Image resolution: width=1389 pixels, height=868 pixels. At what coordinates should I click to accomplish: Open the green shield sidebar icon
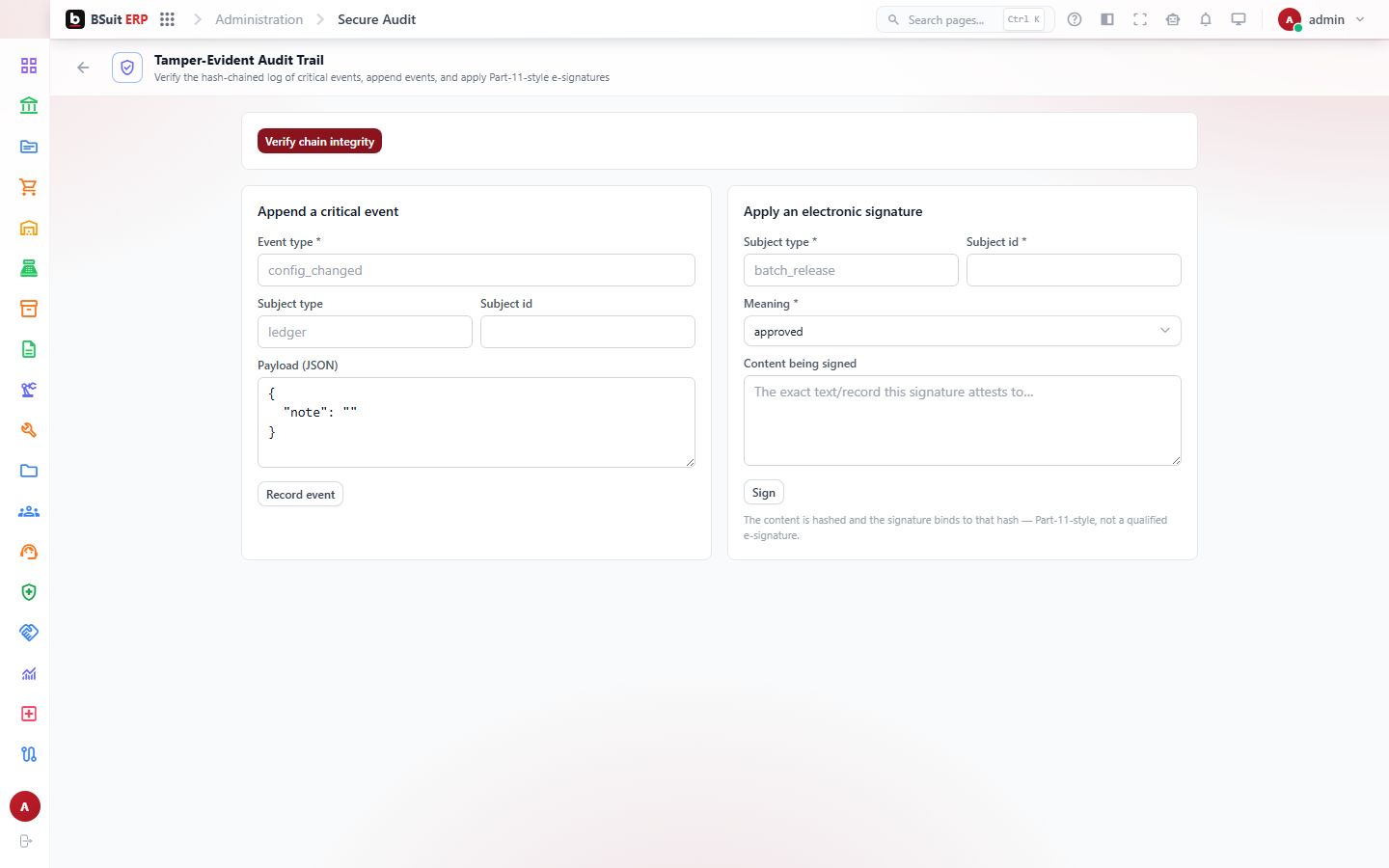[29, 592]
